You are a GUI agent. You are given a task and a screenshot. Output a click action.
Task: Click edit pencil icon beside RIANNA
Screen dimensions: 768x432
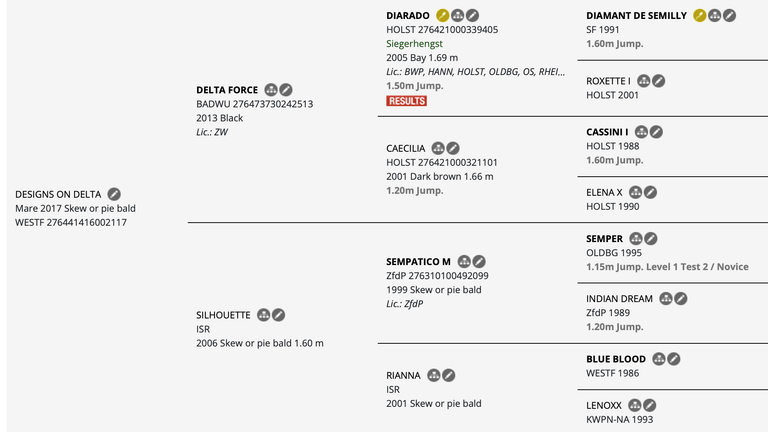(449, 375)
